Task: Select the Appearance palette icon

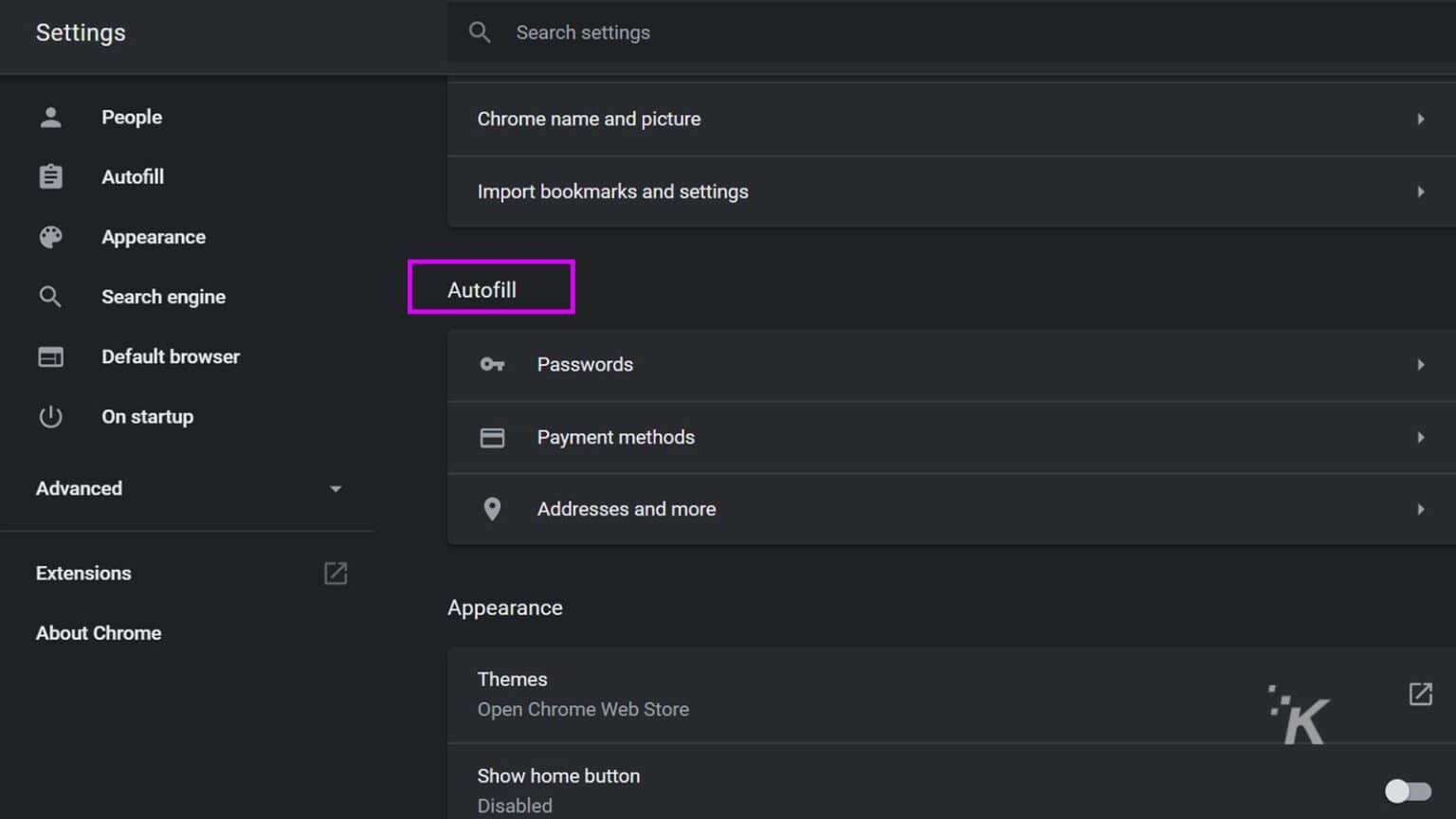Action: coord(49,237)
